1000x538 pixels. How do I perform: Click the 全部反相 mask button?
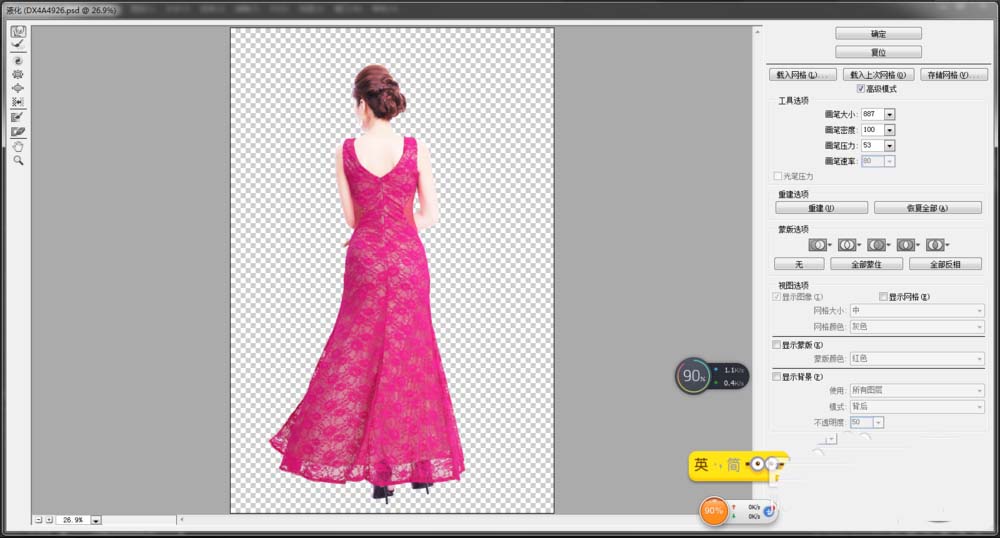pos(944,264)
